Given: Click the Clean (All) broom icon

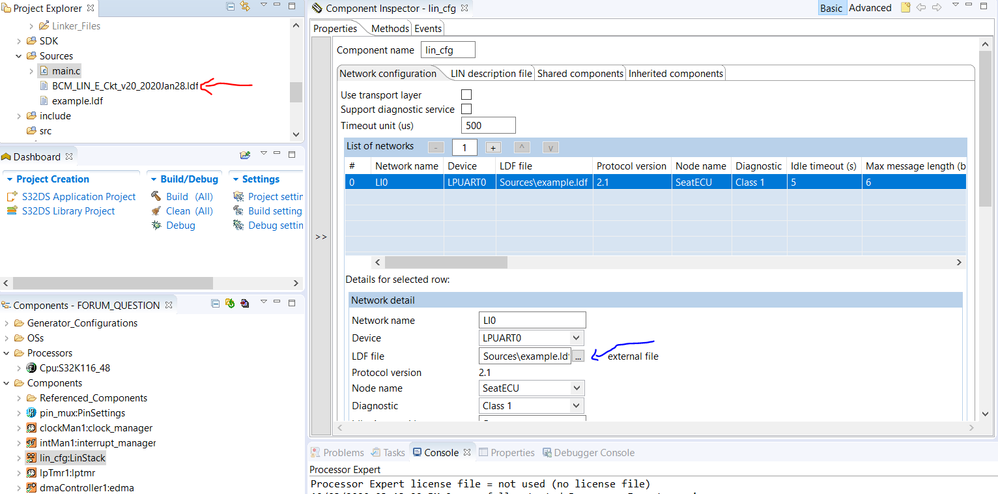Looking at the screenshot, I should [156, 211].
